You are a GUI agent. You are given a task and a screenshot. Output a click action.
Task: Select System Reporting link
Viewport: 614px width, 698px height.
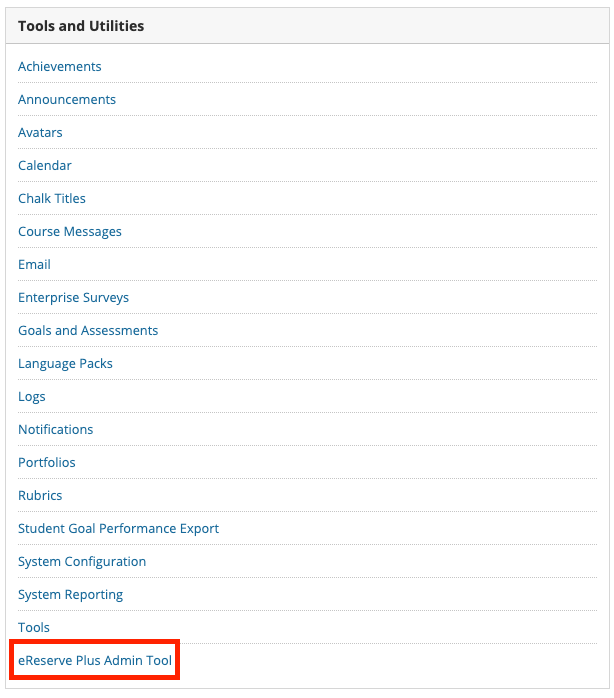70,594
